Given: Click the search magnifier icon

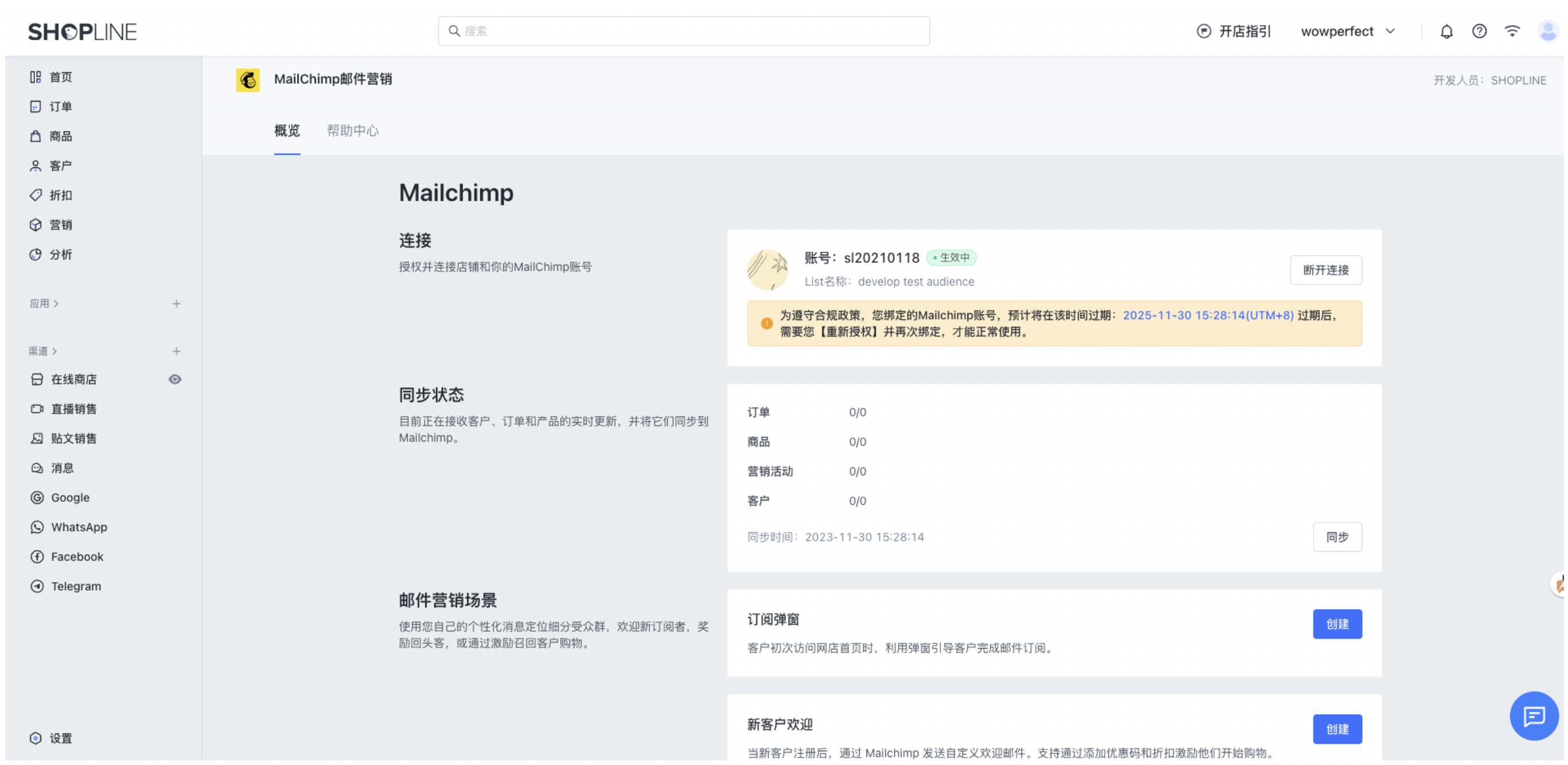Looking at the screenshot, I should coord(454,31).
